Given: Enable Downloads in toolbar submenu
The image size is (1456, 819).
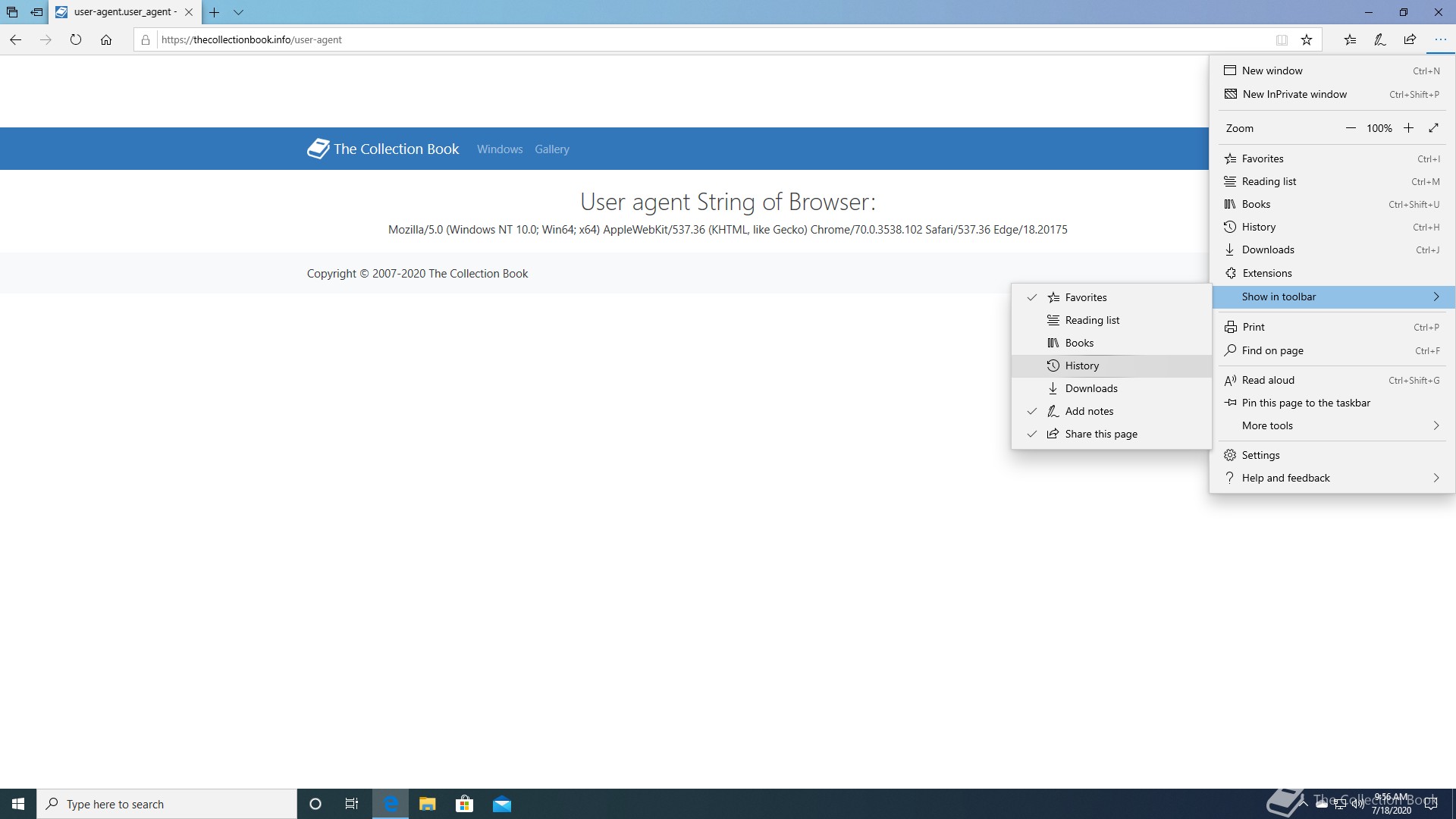Looking at the screenshot, I should [1111, 388].
